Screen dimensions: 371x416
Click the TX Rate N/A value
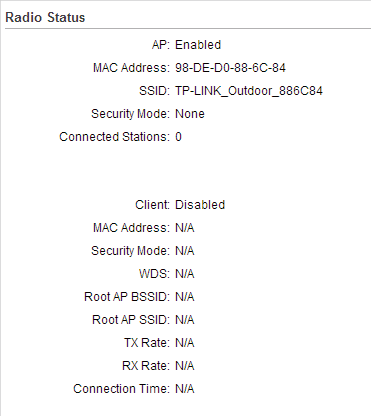185,343
